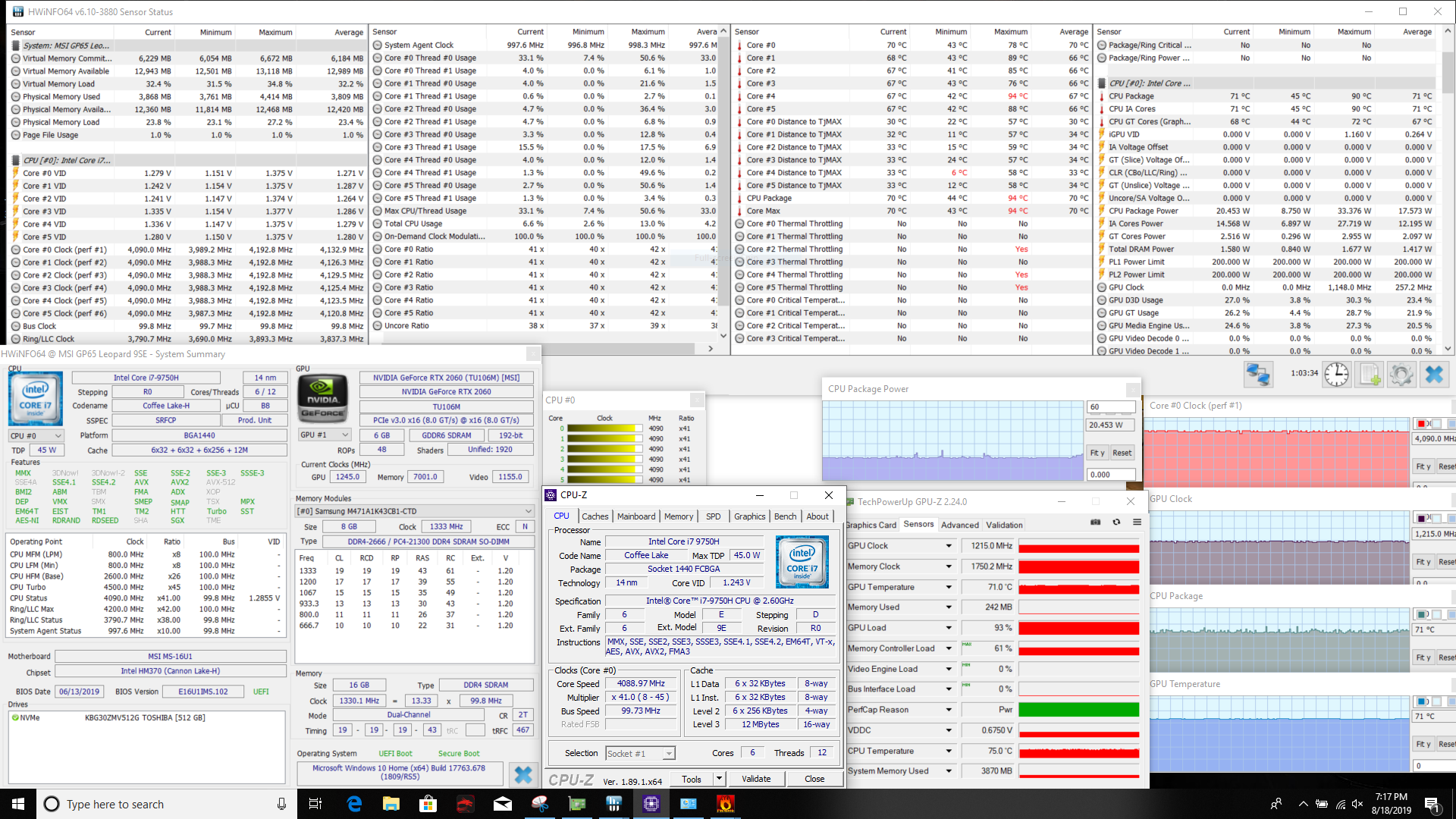The width and height of the screenshot is (1456, 819).
Task: Open MSI Dragon Center taskbar icon
Action: [465, 804]
